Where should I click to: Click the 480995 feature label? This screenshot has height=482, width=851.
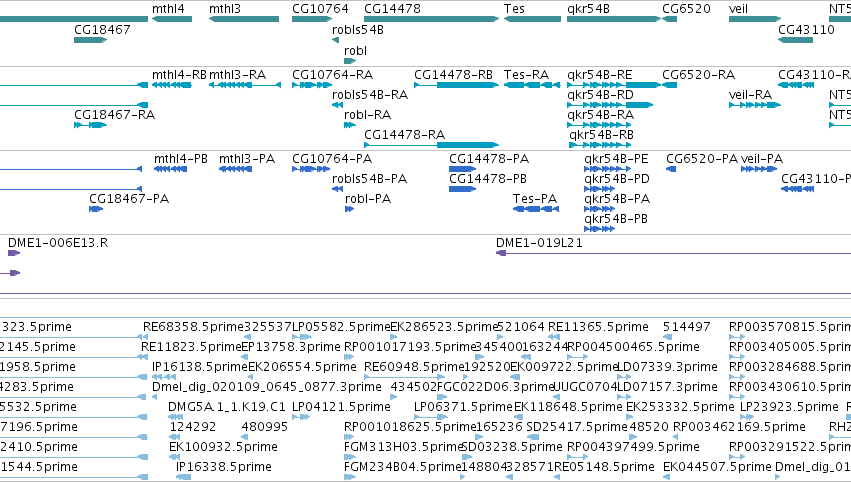point(265,427)
